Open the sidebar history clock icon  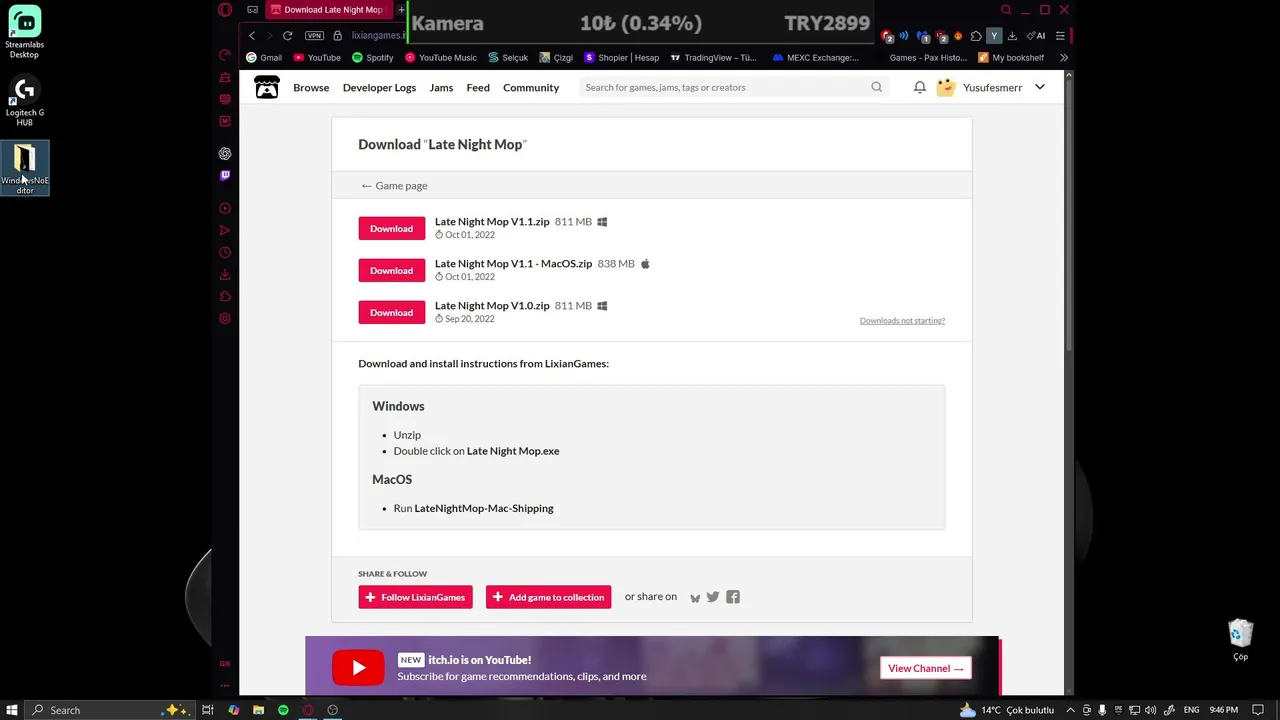coord(225,253)
